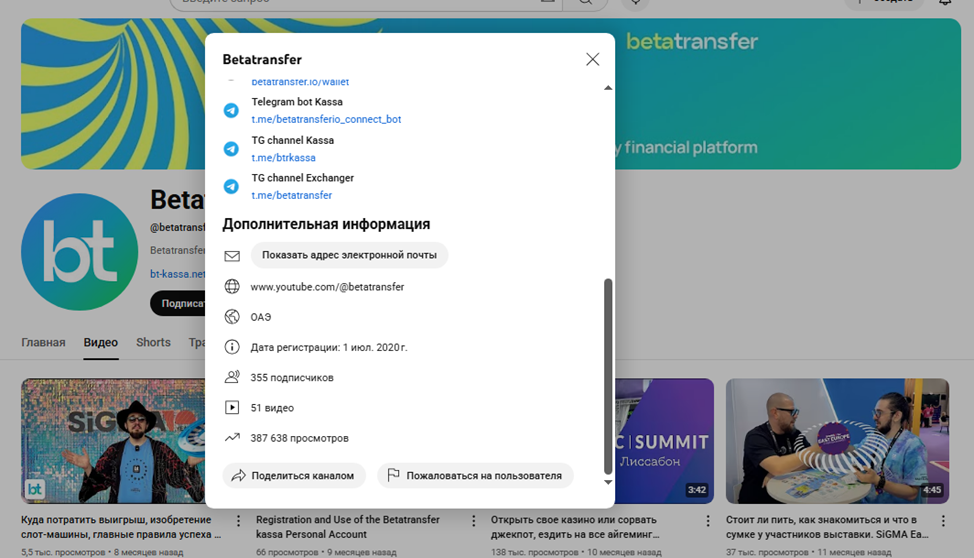
Task: Switch to the Главная tab
Action: pyautogui.click(x=43, y=342)
